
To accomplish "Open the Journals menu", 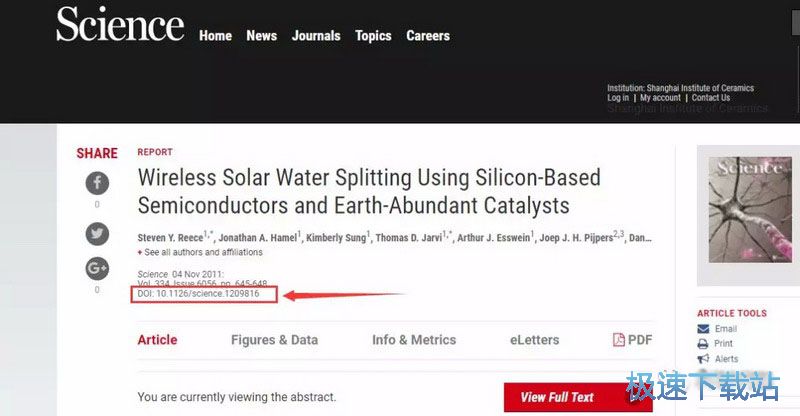I will [316, 36].
